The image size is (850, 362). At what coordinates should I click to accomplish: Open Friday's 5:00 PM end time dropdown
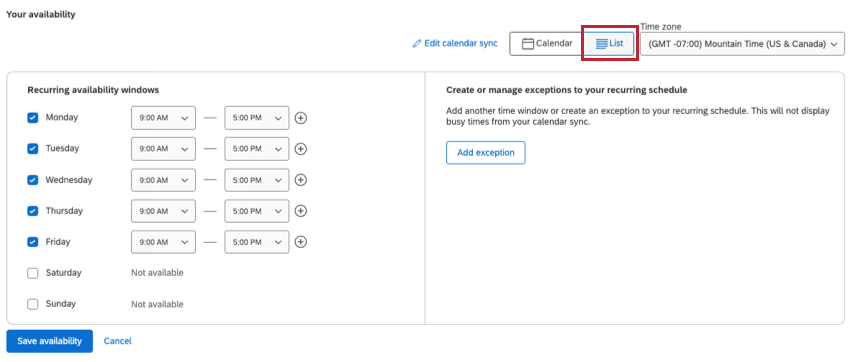tap(256, 242)
